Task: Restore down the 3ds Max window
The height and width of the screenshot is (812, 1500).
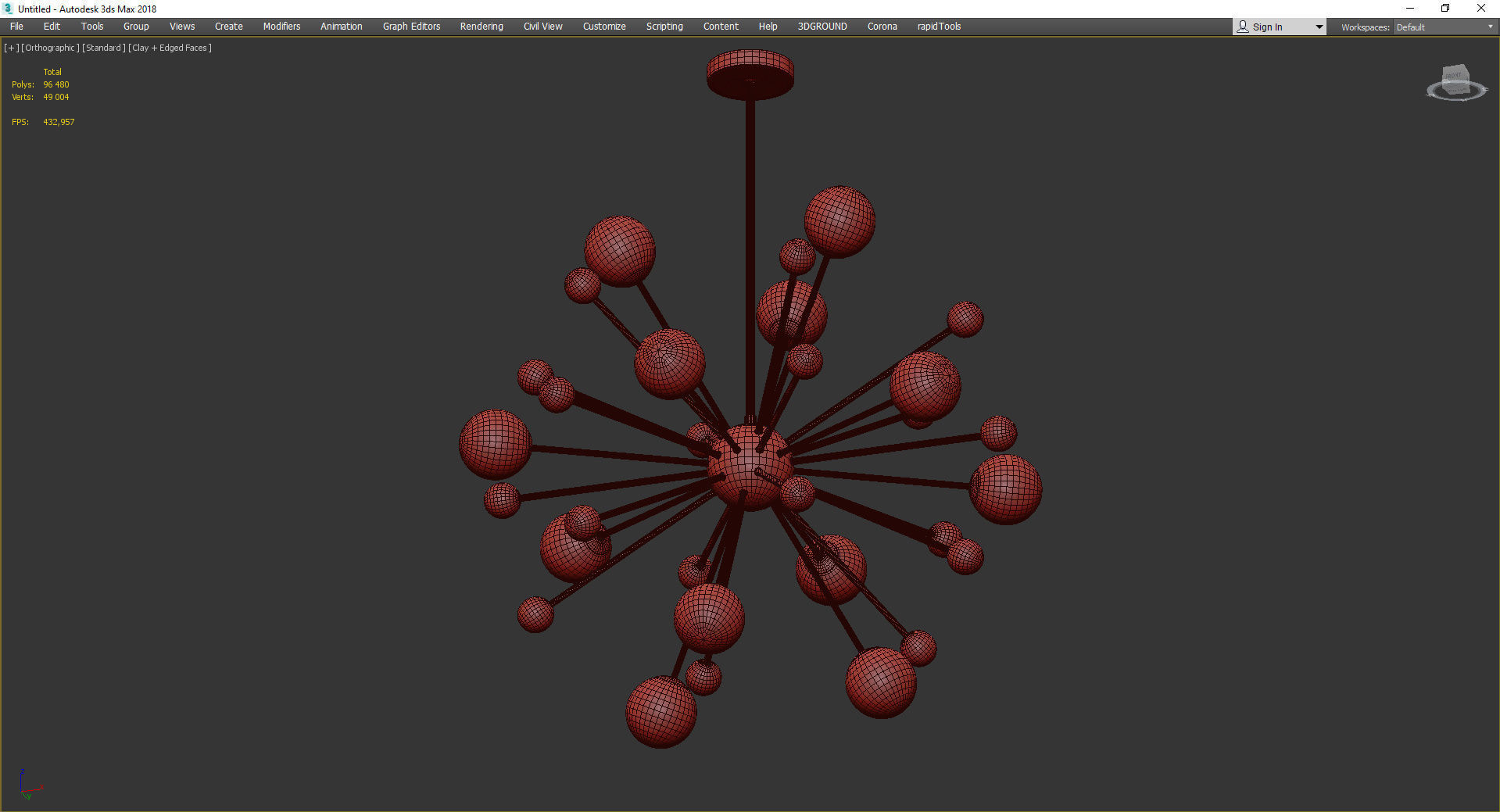Action: 1445,9
